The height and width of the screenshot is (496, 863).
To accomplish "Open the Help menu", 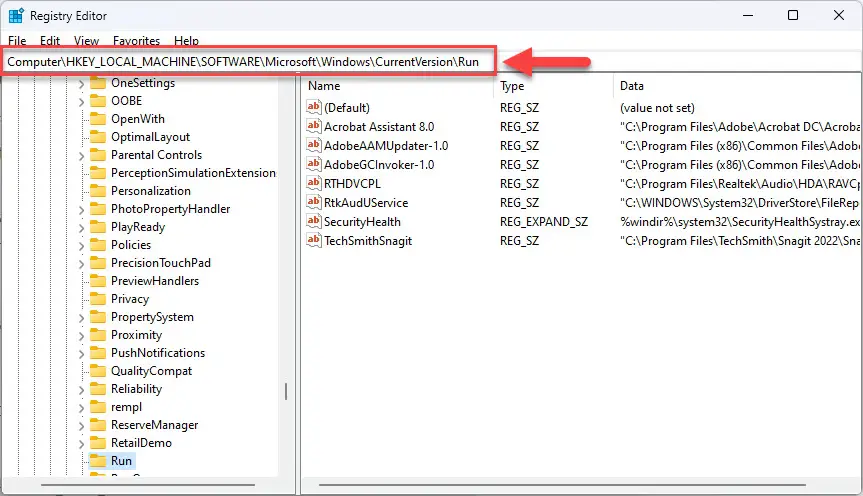I will 187,41.
